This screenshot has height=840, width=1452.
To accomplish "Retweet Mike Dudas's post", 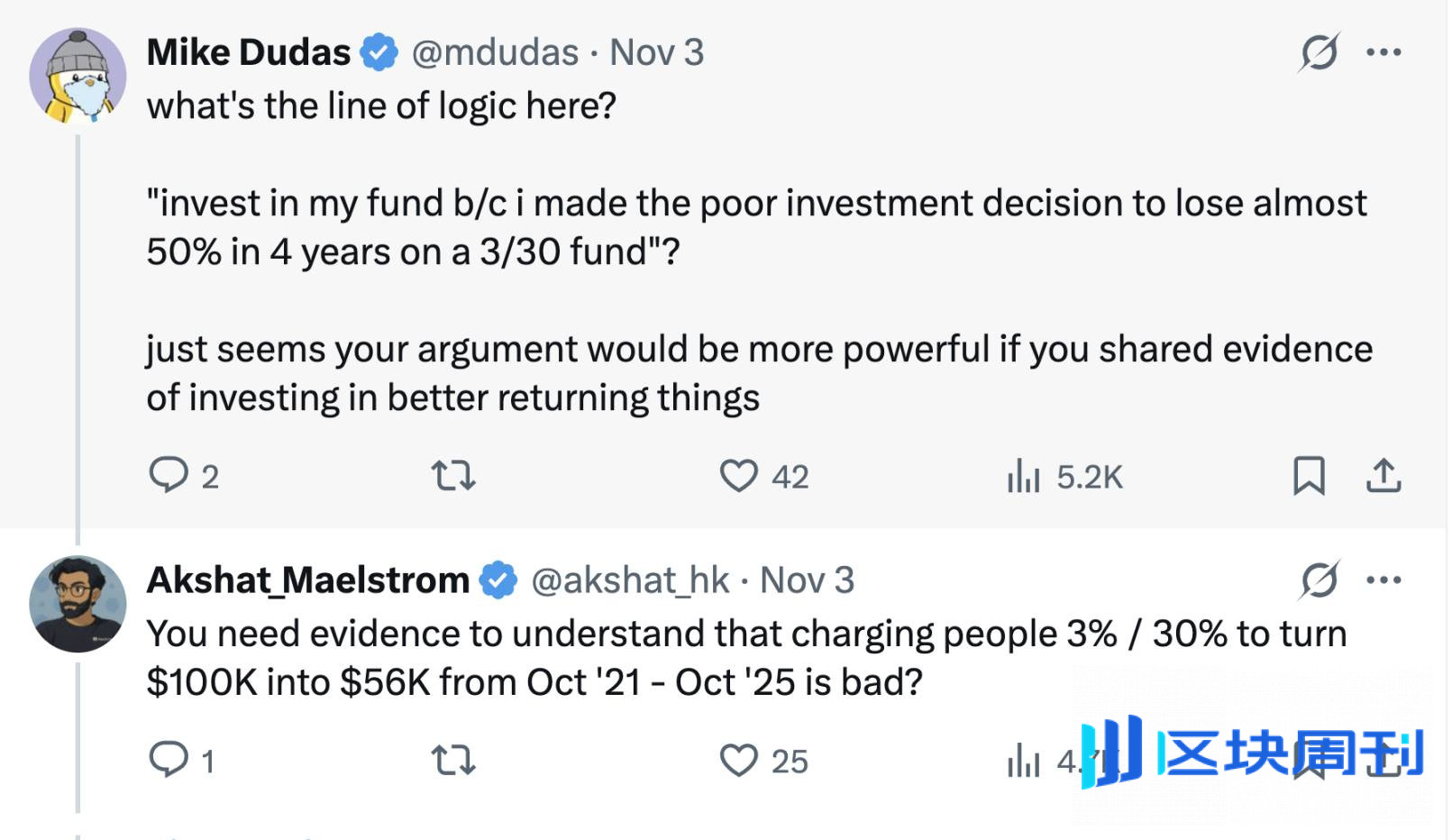I will 452,475.
